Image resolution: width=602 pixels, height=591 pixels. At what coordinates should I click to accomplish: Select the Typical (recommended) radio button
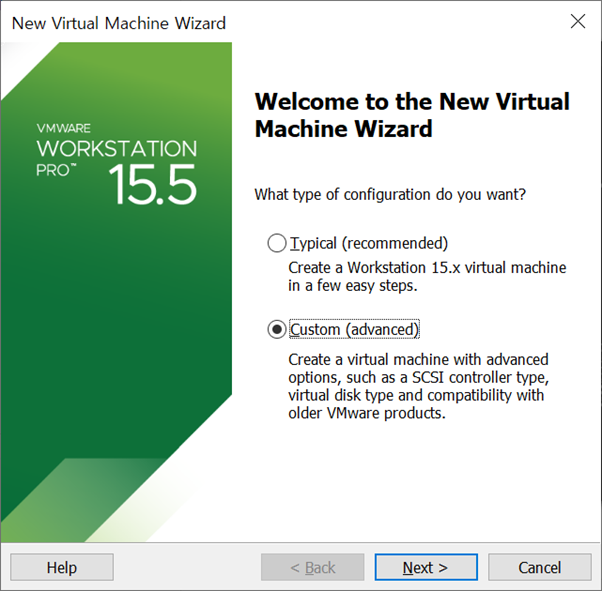pyautogui.click(x=276, y=243)
